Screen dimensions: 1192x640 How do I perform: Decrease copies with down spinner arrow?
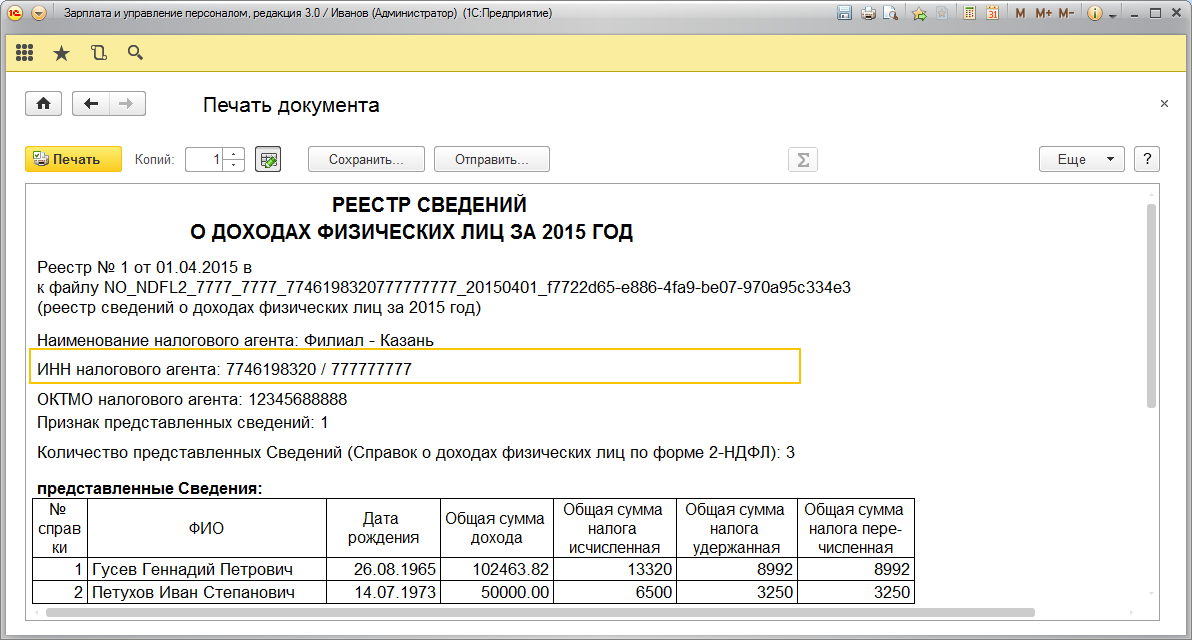tap(234, 165)
